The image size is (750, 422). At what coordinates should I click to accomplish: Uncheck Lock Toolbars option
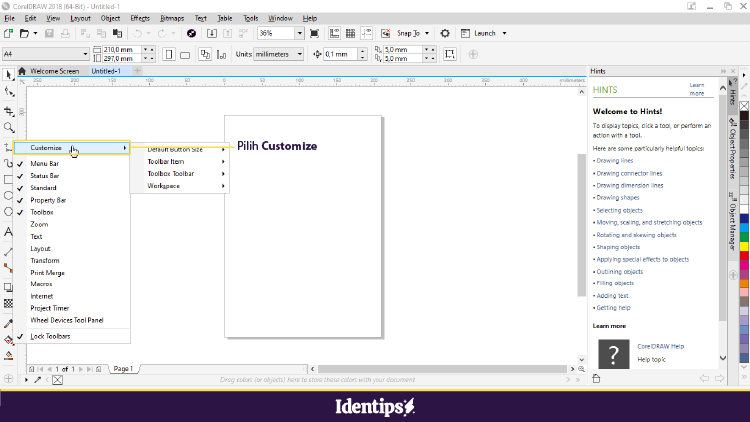click(x=50, y=336)
